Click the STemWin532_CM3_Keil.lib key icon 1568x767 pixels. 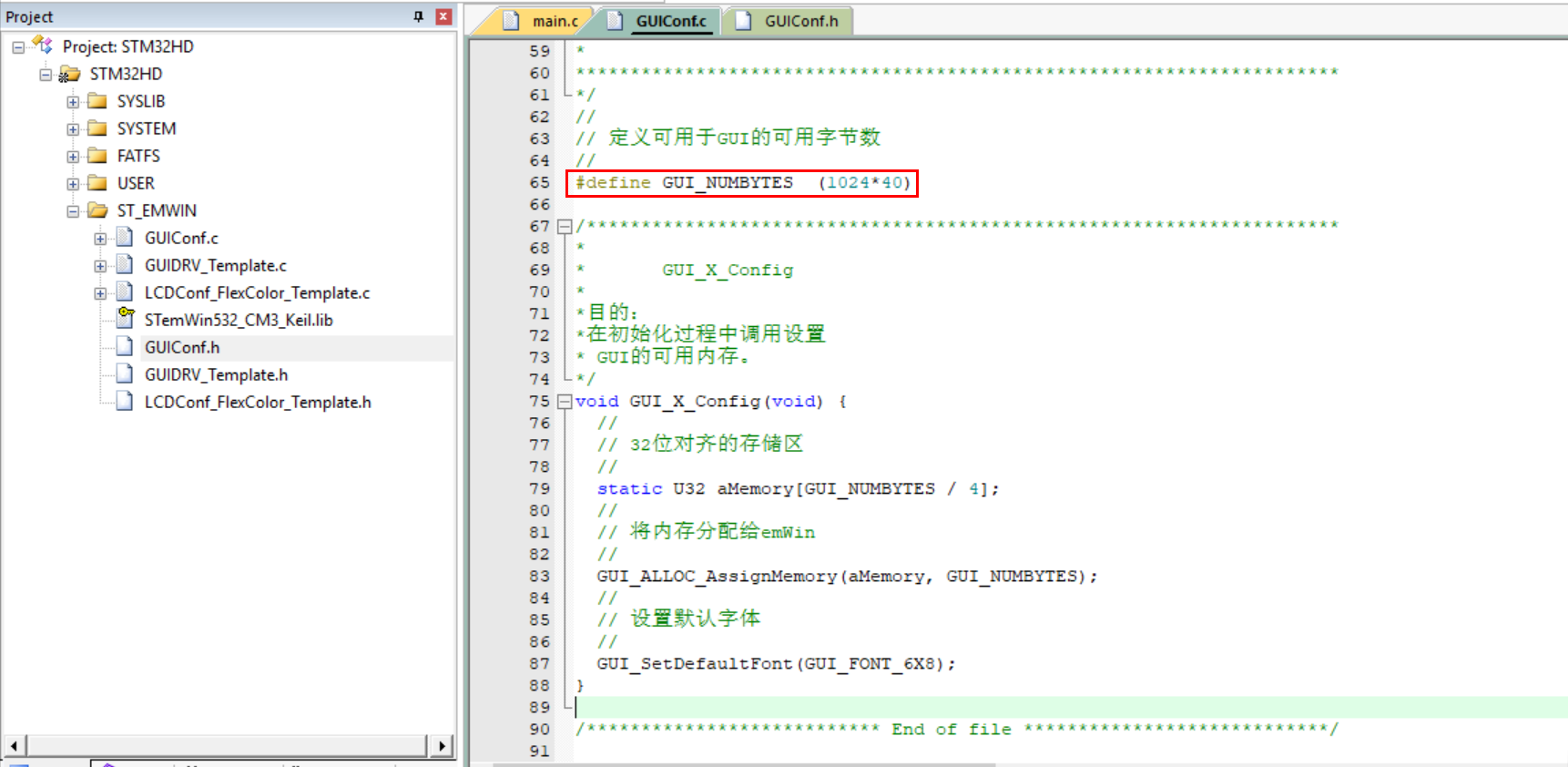pyautogui.click(x=126, y=317)
